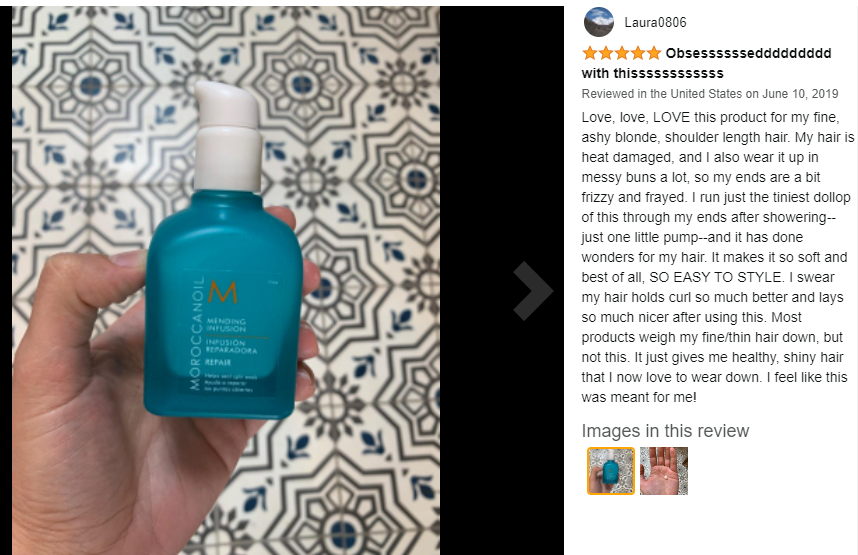Click the 'SO EASY TO STYLE' phrase
858x555 pixels.
point(716,277)
